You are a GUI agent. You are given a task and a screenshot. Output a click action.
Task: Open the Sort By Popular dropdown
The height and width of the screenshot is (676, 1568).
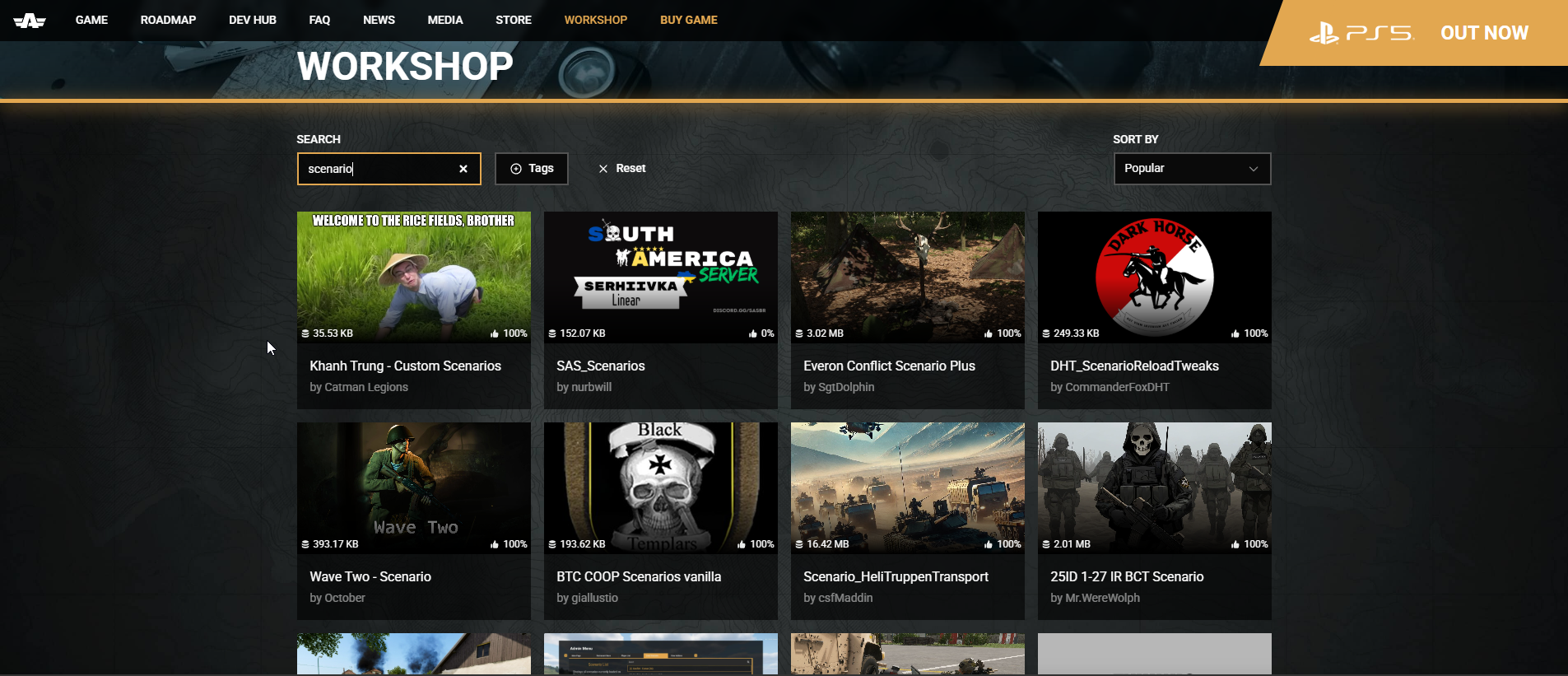pos(1192,169)
